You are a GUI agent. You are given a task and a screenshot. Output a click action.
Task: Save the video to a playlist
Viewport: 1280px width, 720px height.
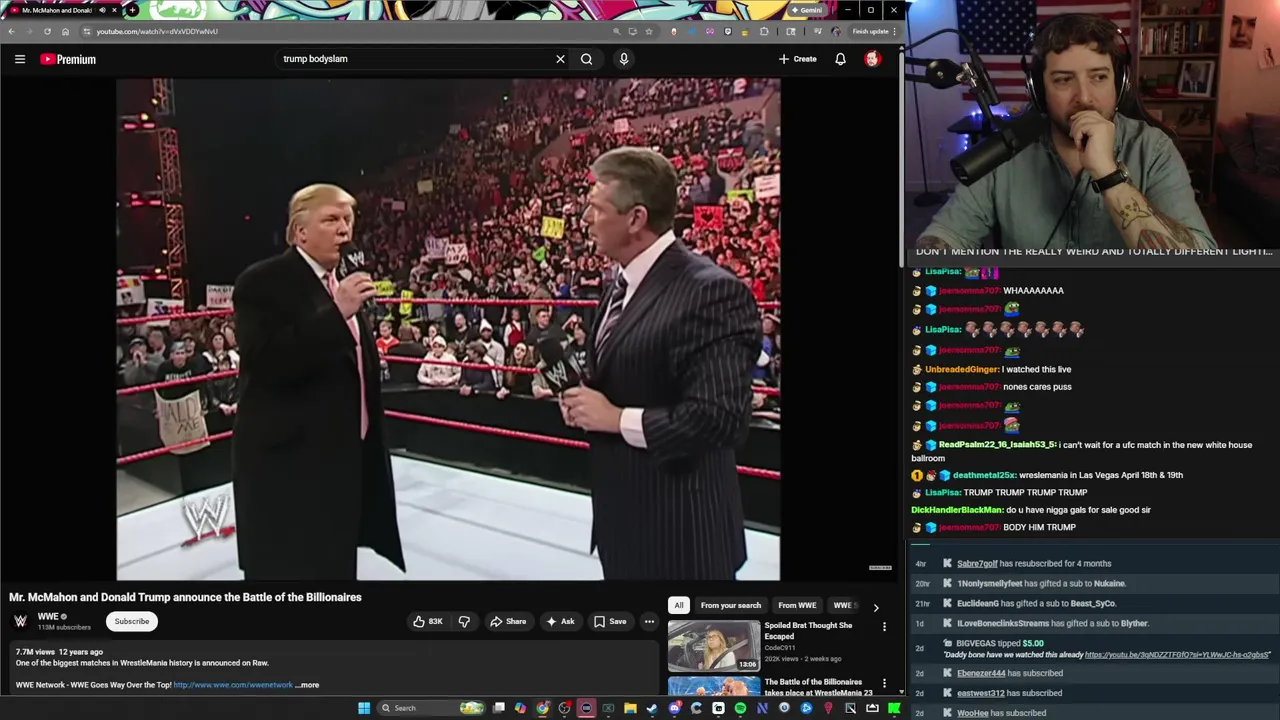[x=610, y=621]
